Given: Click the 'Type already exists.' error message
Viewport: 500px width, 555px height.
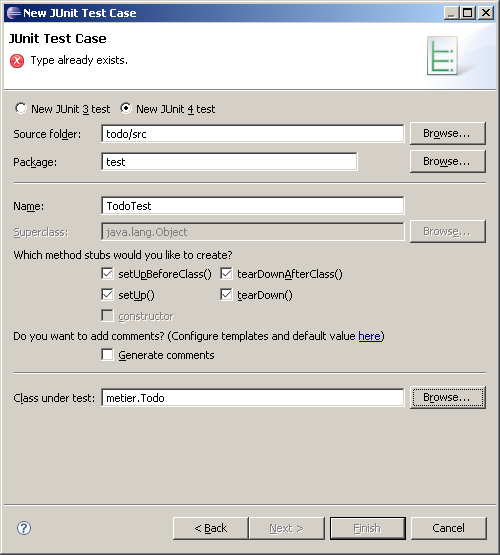Looking at the screenshot, I should 79,61.
